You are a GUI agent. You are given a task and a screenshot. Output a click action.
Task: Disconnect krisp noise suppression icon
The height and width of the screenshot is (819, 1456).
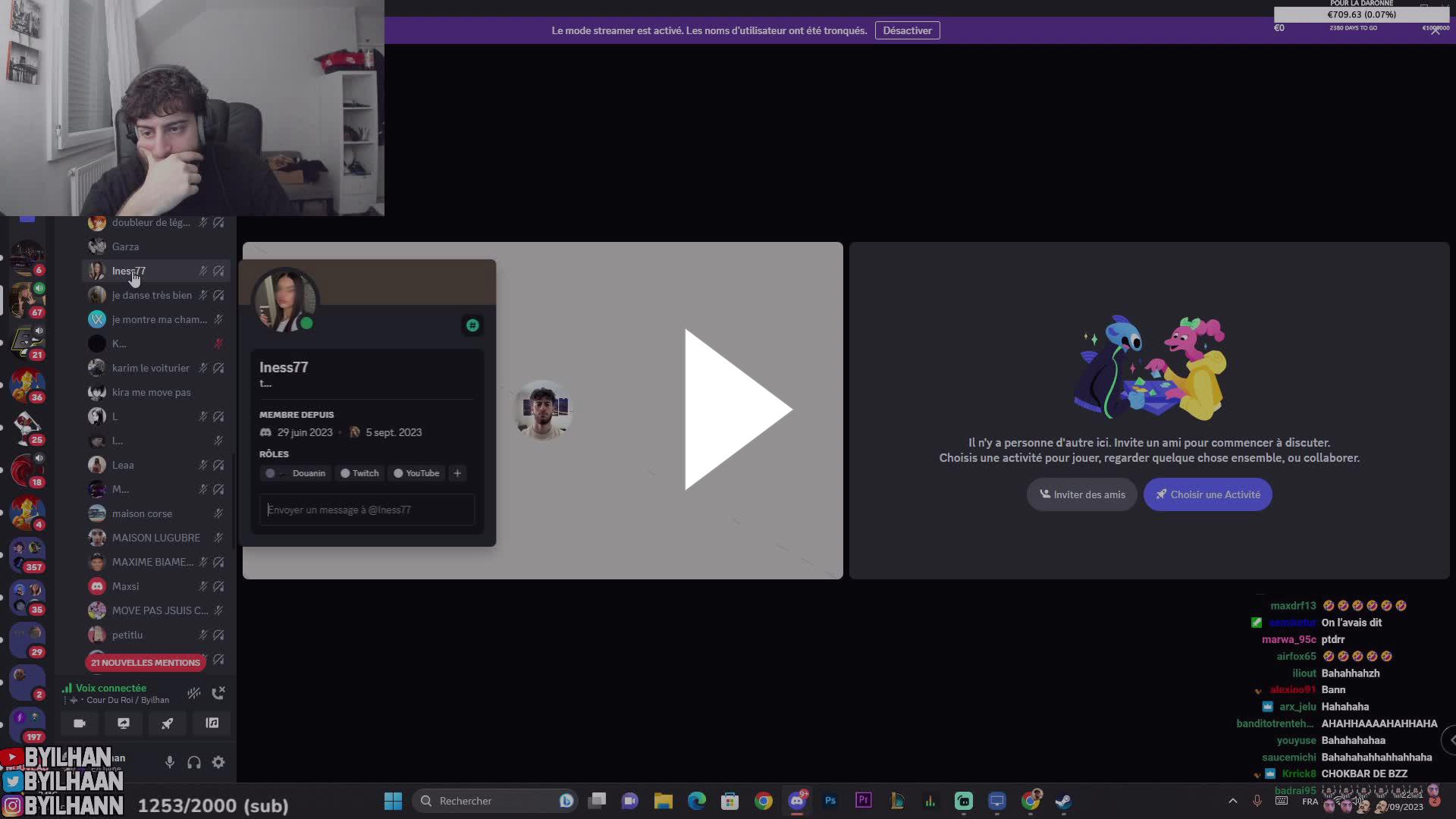pyautogui.click(x=193, y=693)
